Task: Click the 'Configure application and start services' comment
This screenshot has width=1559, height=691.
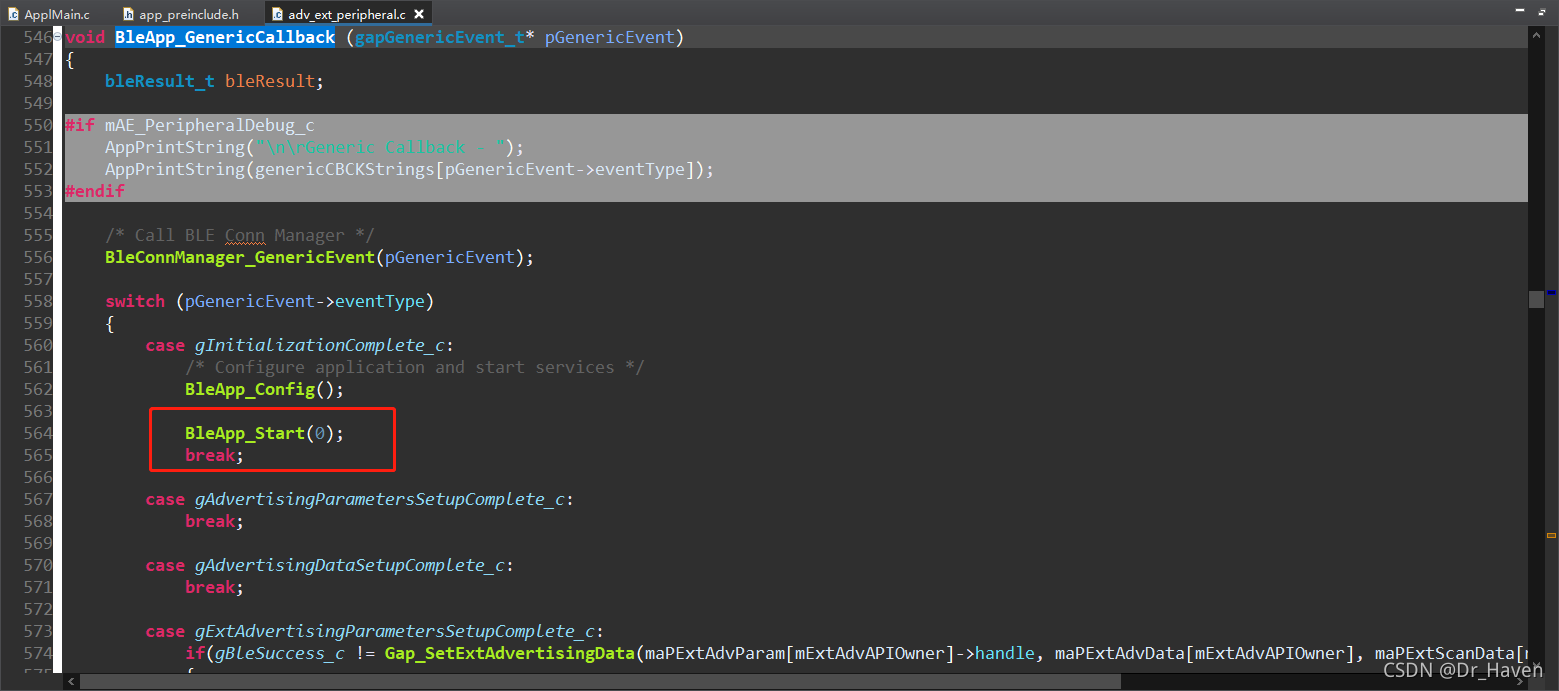Action: (x=415, y=367)
